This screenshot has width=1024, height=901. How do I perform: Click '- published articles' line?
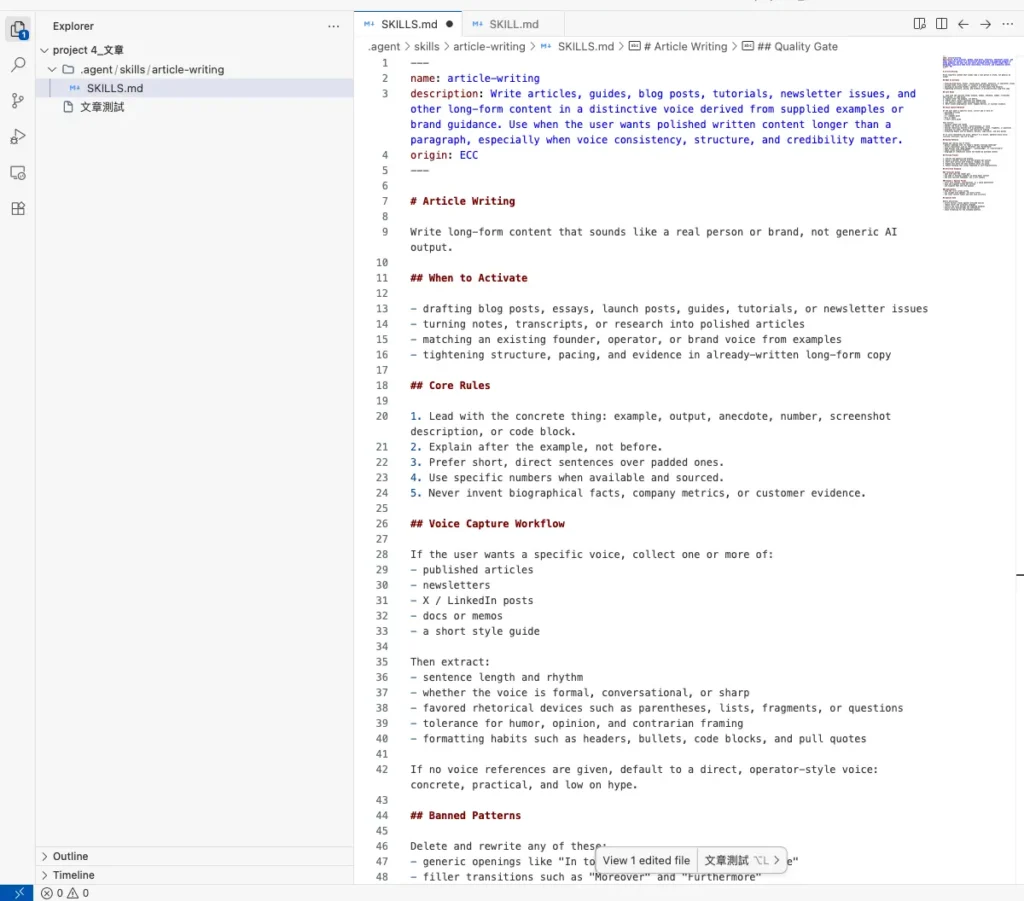[472, 570]
